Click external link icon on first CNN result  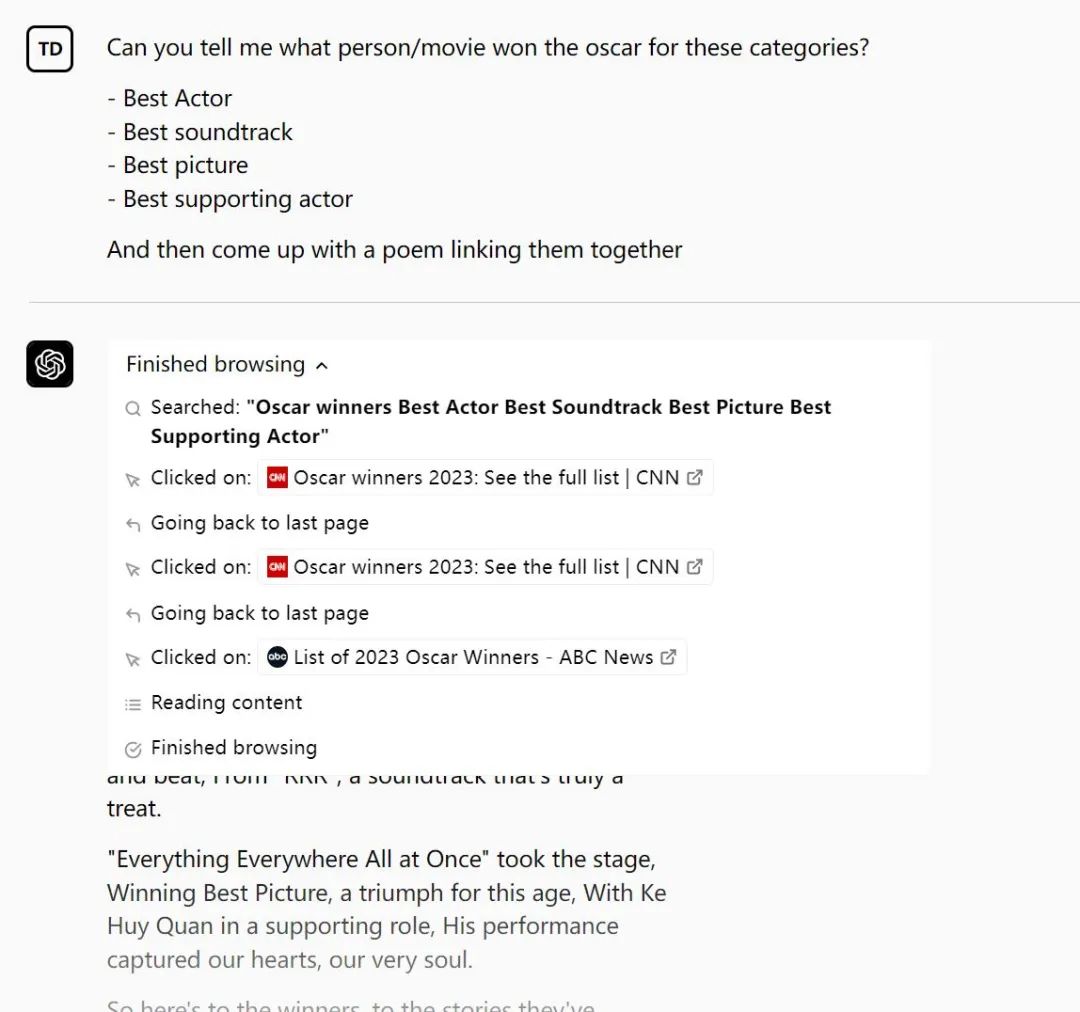tap(694, 477)
